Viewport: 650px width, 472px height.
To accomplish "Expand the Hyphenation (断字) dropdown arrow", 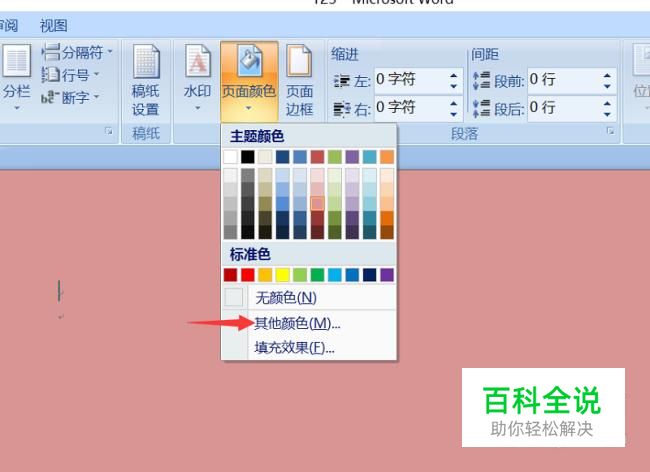I will click(x=97, y=97).
